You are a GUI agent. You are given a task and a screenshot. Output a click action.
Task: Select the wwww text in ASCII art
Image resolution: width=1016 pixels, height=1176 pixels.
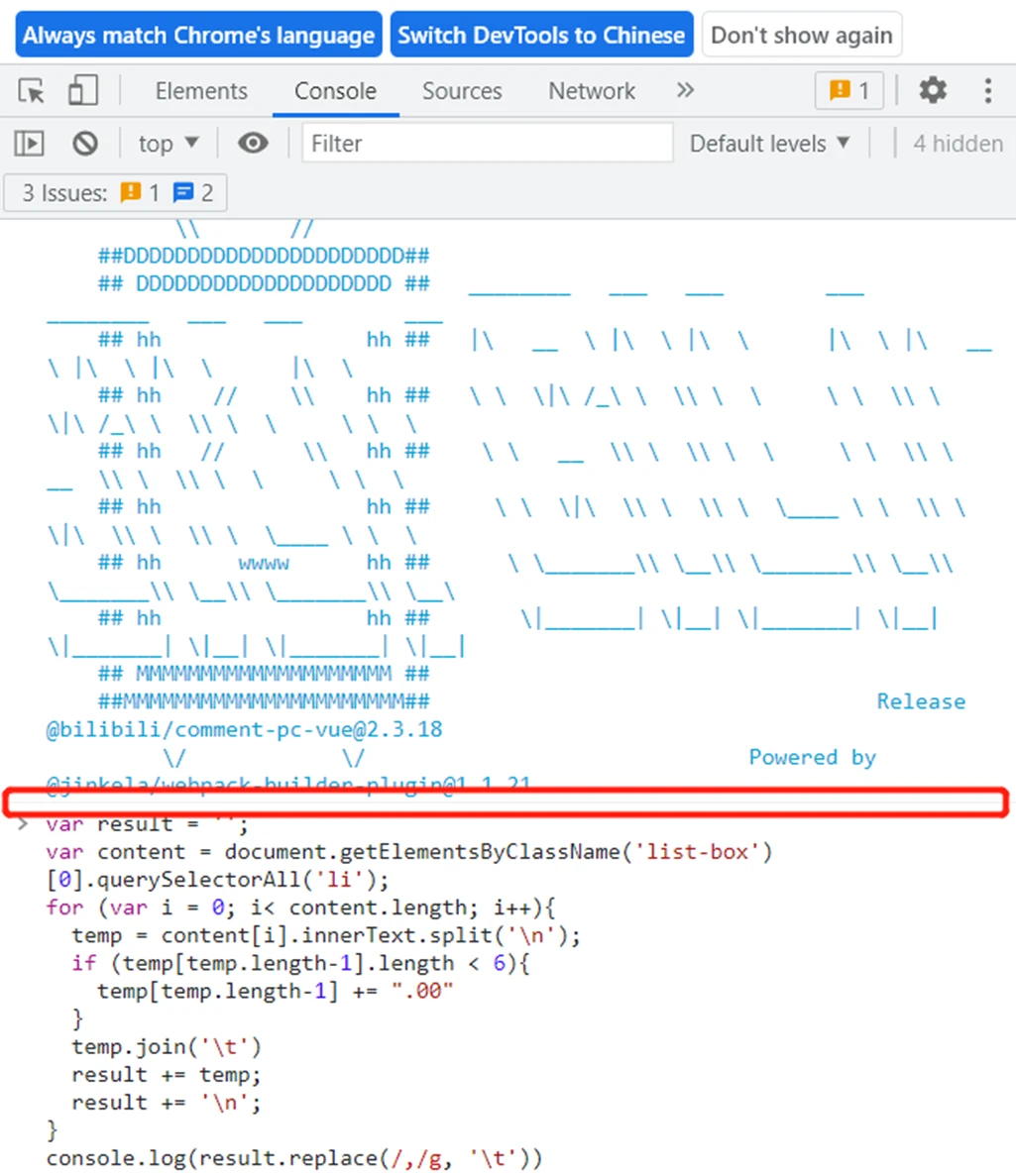tap(264, 564)
